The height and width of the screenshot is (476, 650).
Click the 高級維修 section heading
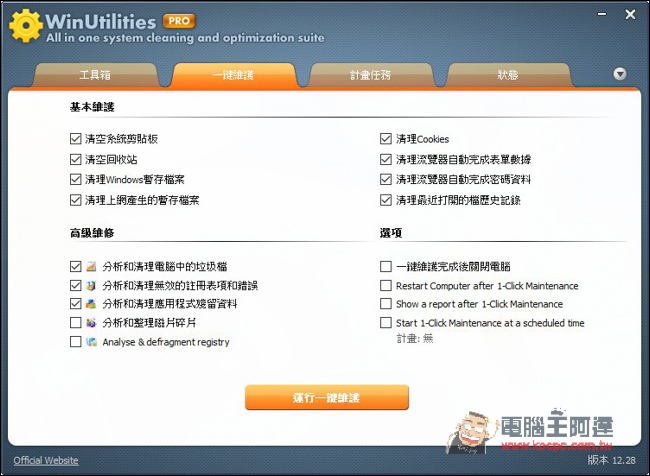[92, 233]
